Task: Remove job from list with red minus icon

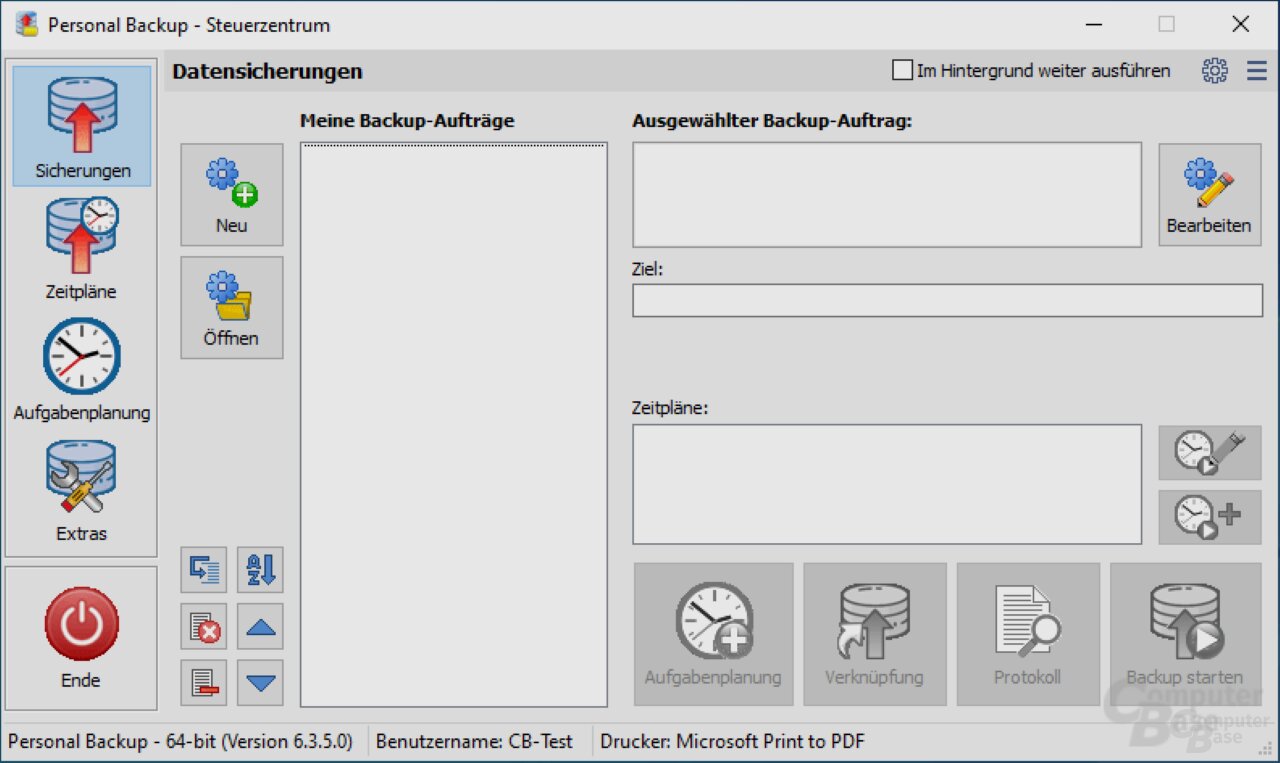Action: (x=203, y=682)
